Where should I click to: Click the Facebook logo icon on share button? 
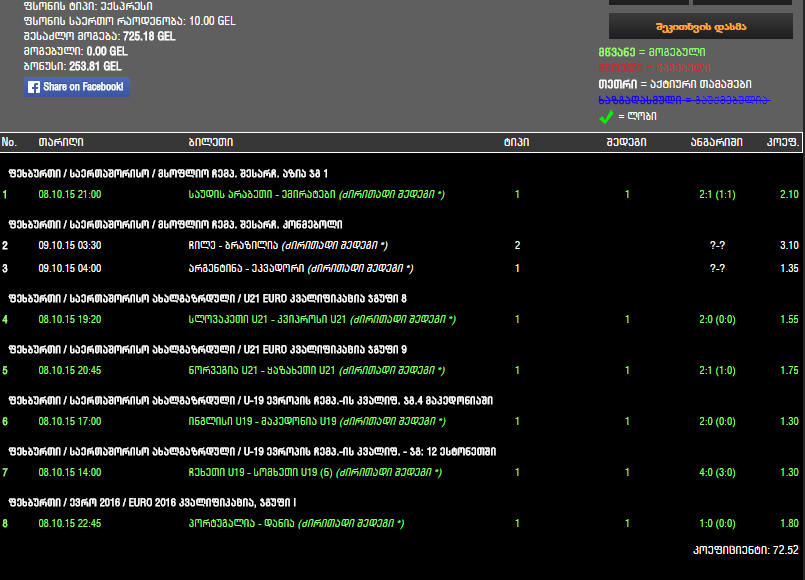pos(34,87)
